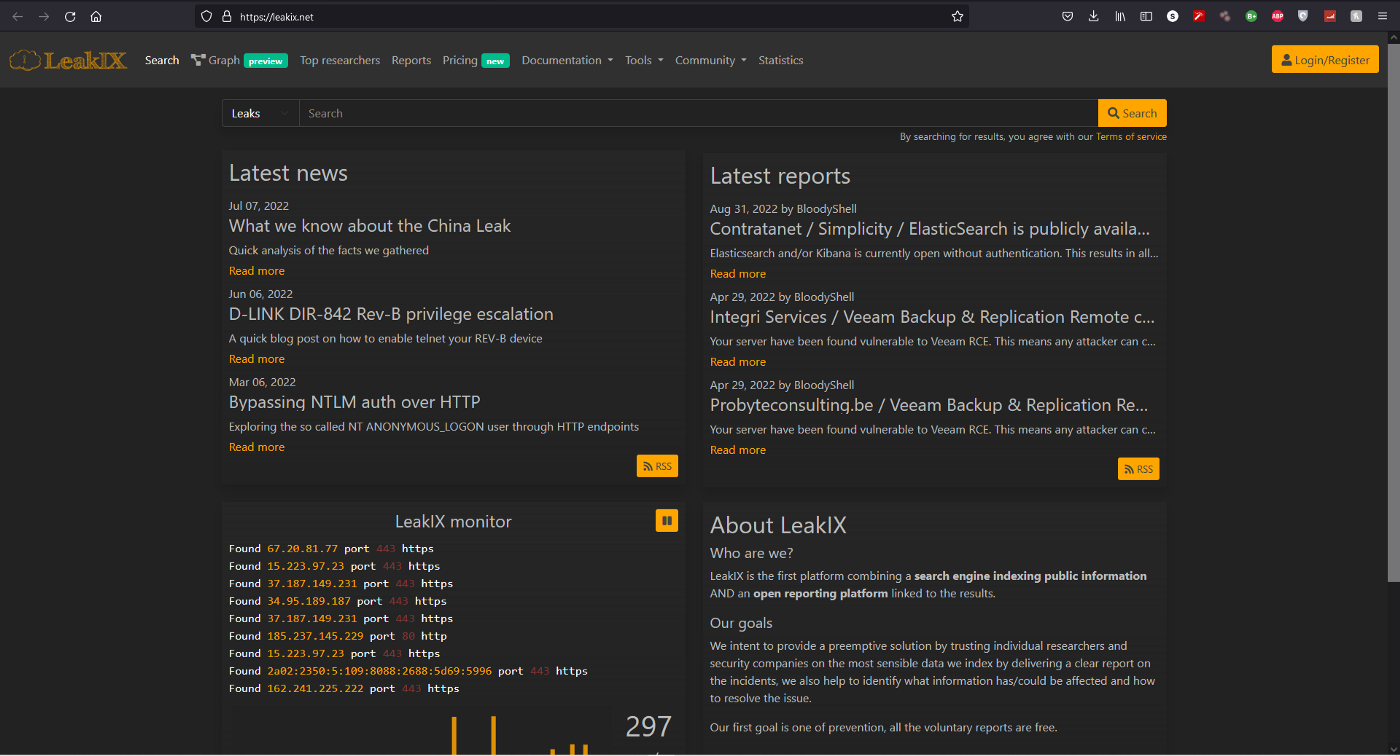Screen dimensions: 1400x756
Task: Open the Library bookshelf icon
Action: (x=1121, y=16)
